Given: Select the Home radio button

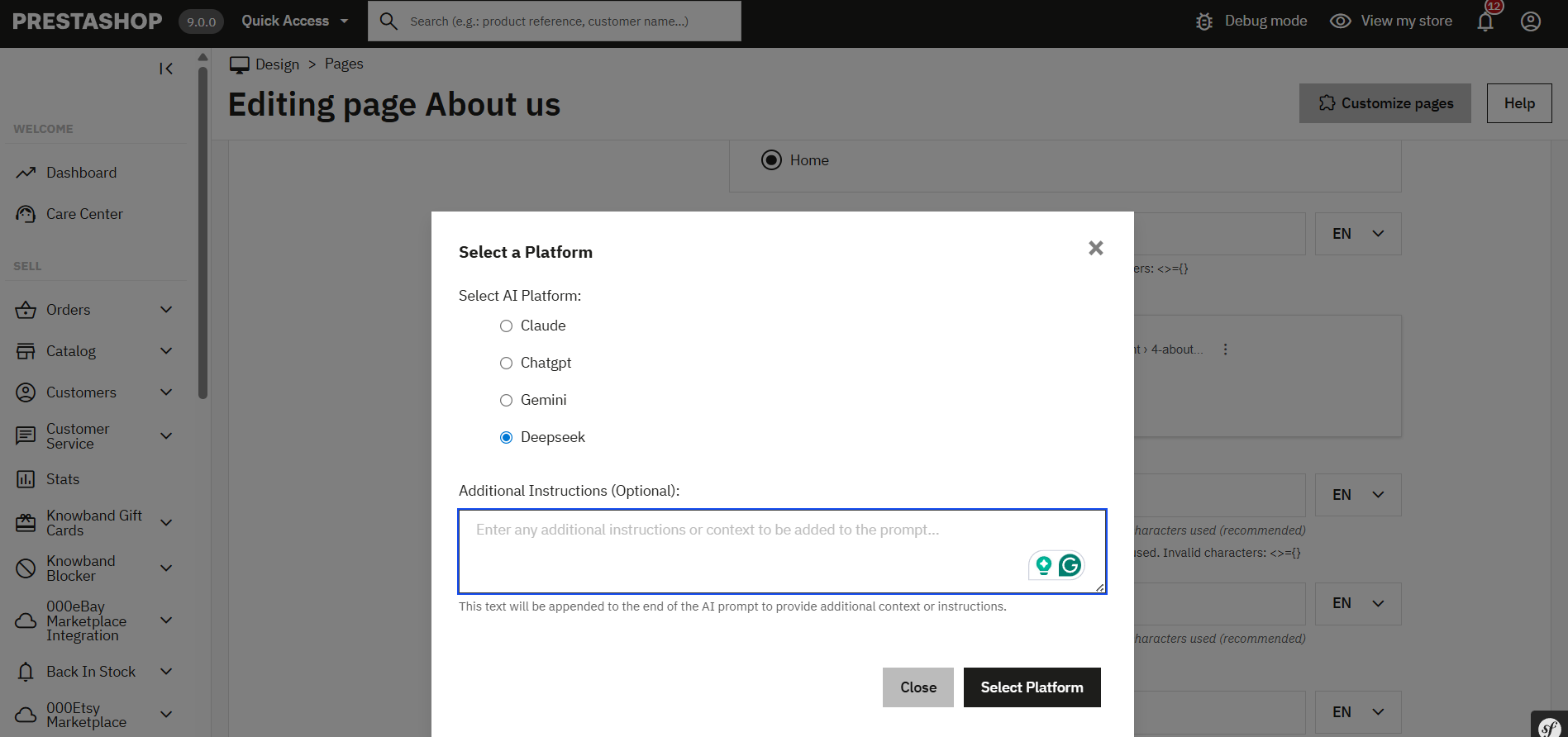Looking at the screenshot, I should [771, 160].
